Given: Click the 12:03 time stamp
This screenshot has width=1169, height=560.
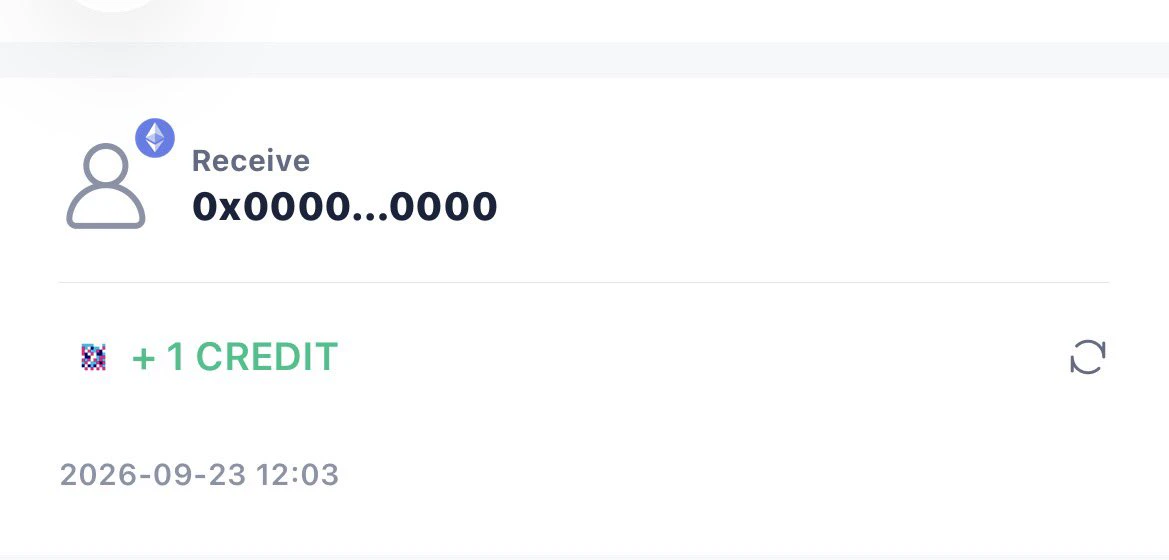Looking at the screenshot, I should point(297,475).
